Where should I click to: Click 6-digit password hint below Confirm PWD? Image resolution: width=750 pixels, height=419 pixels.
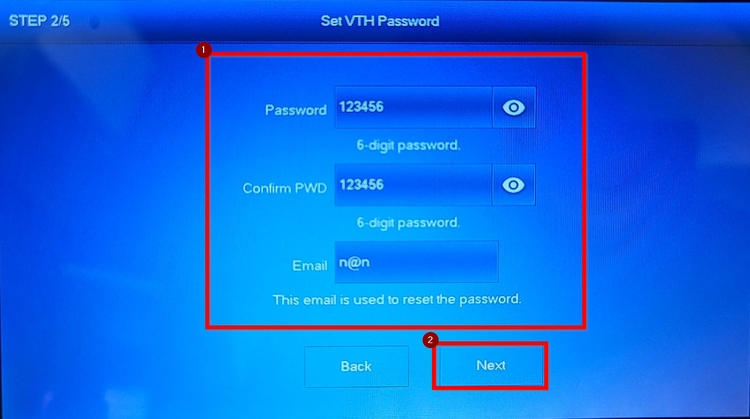click(x=408, y=223)
